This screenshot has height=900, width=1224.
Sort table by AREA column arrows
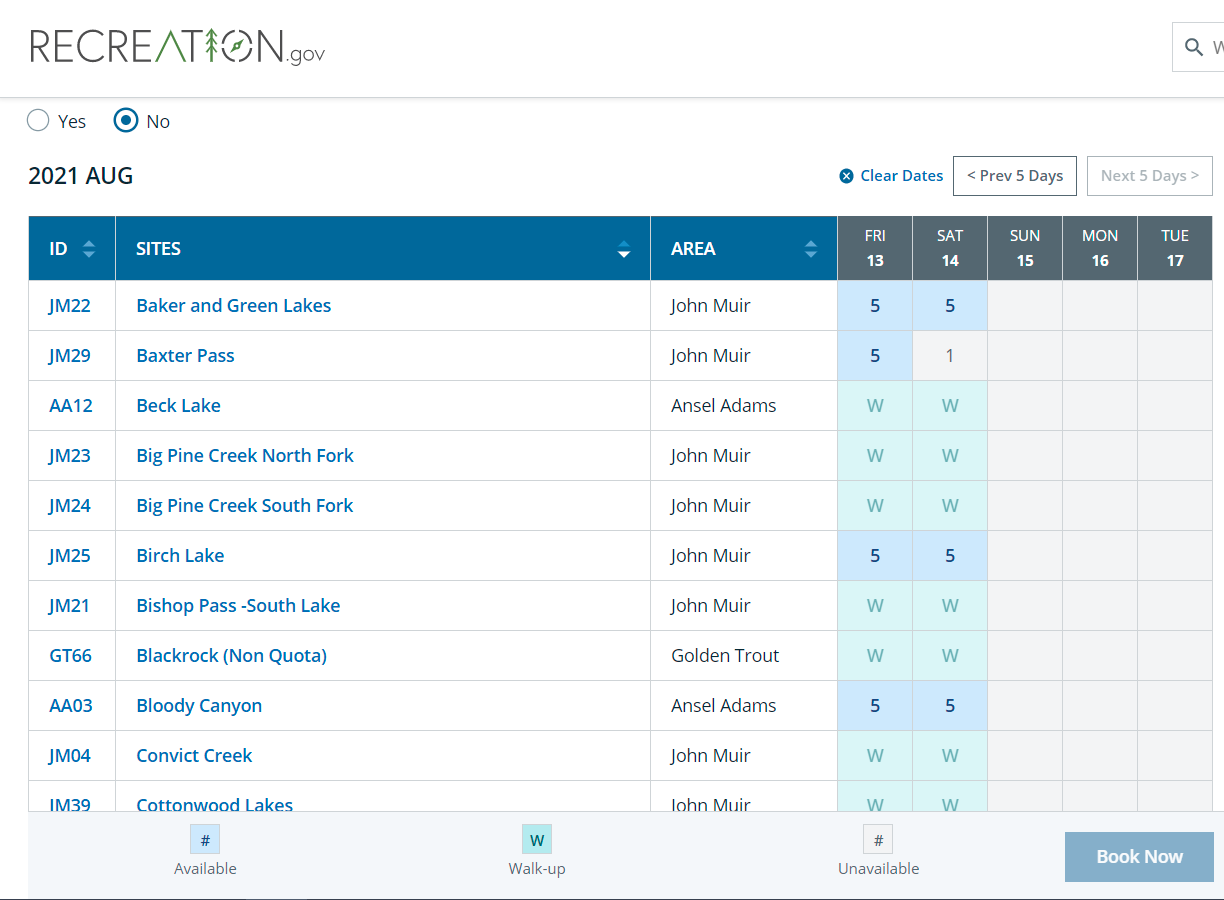click(x=811, y=249)
